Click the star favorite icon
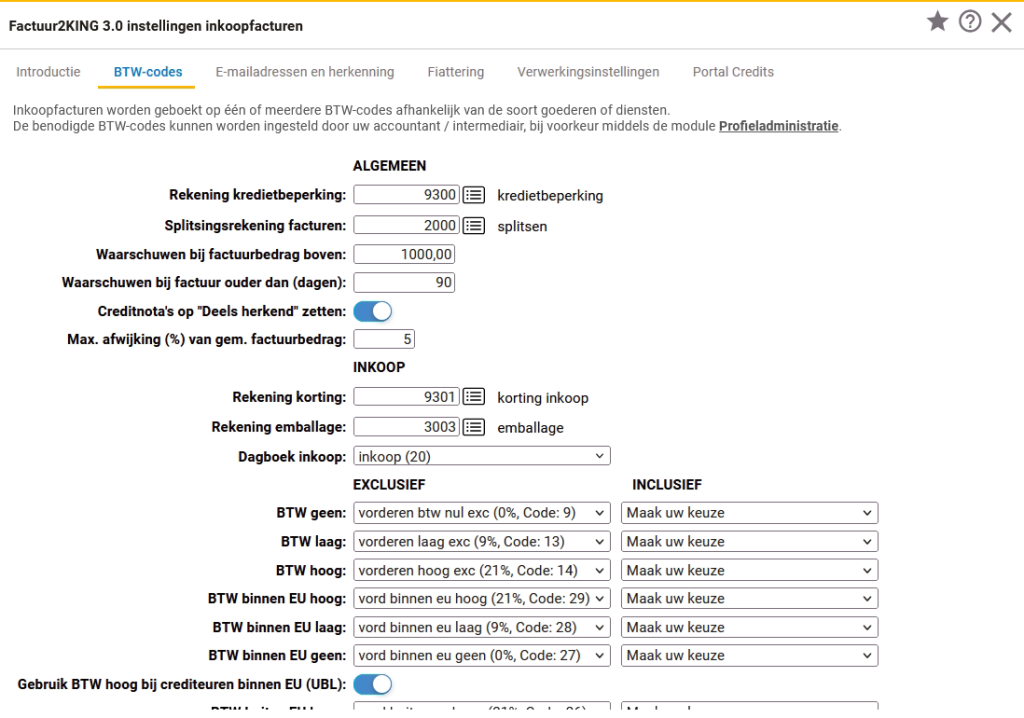1024x718 pixels. tap(937, 23)
